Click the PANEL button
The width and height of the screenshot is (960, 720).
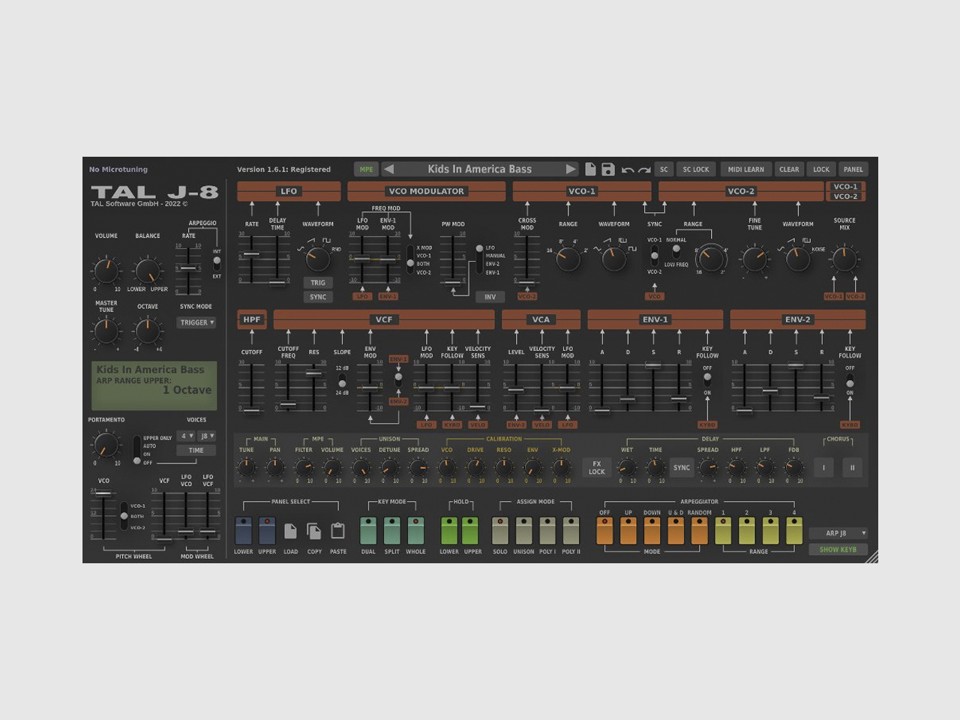(853, 170)
